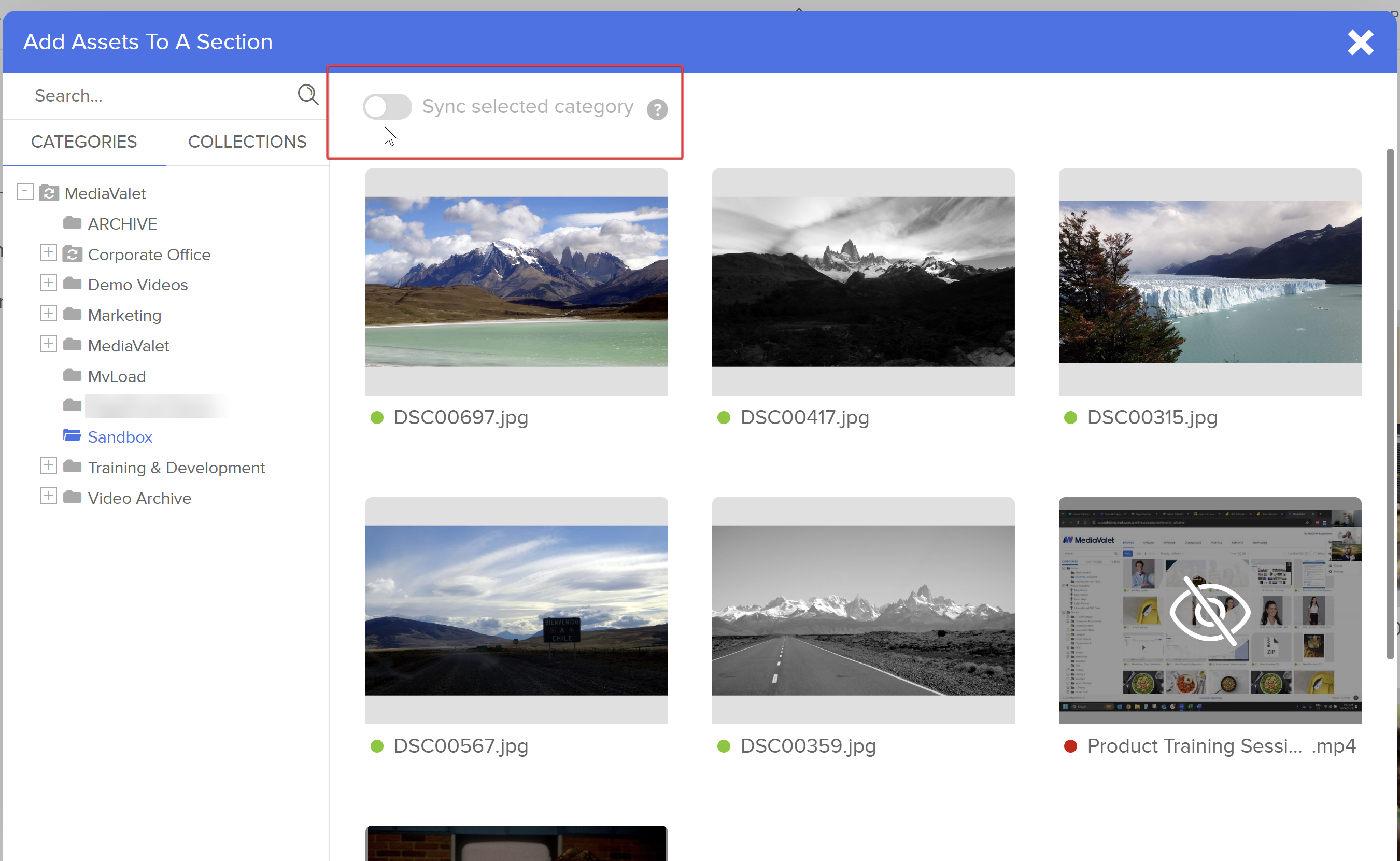Viewport: 1400px width, 861px height.
Task: Select the DSC00417.jpg black-and-white peak thumbnail
Action: [863, 282]
